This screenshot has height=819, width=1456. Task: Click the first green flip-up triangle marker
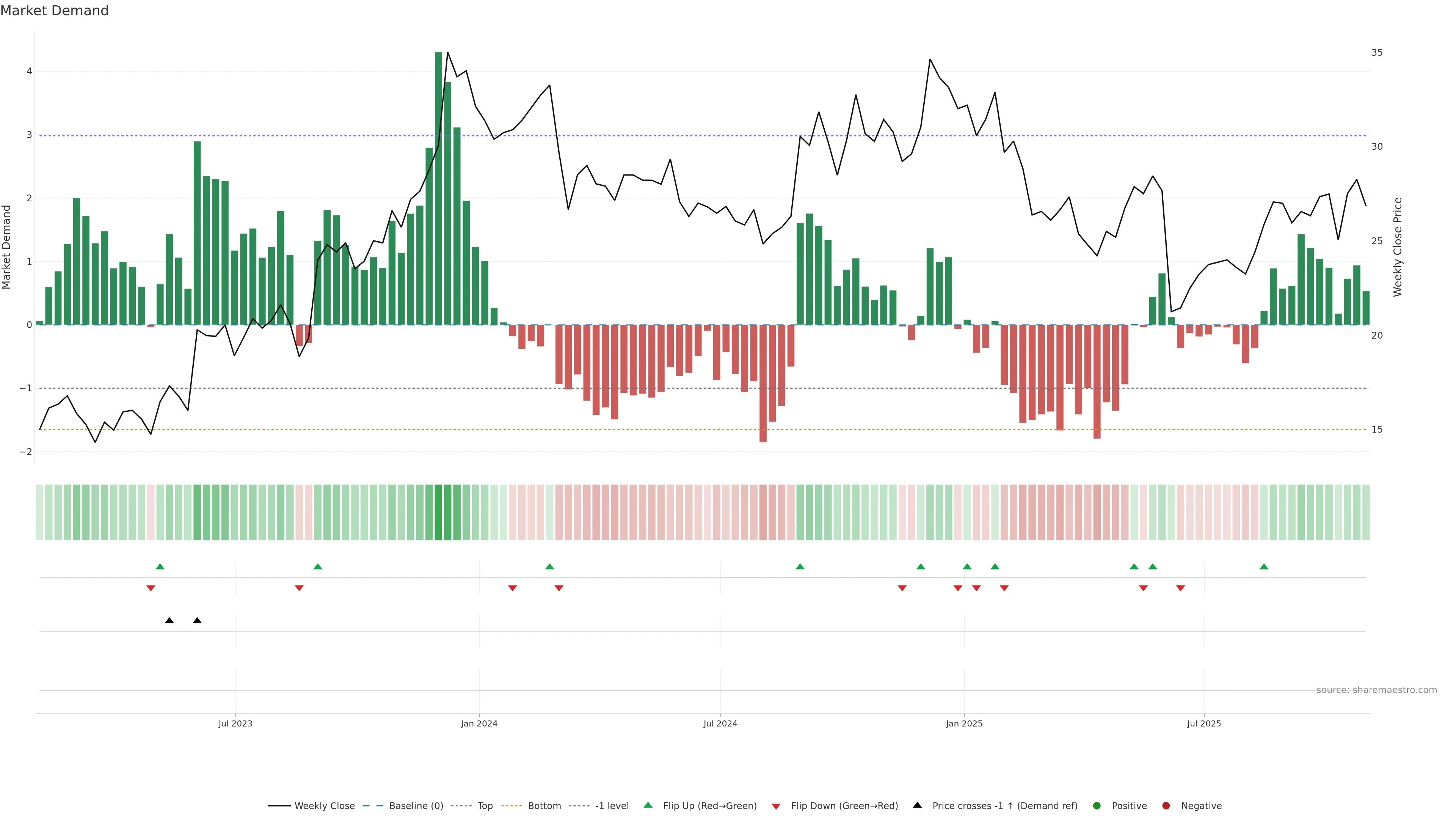(160, 567)
